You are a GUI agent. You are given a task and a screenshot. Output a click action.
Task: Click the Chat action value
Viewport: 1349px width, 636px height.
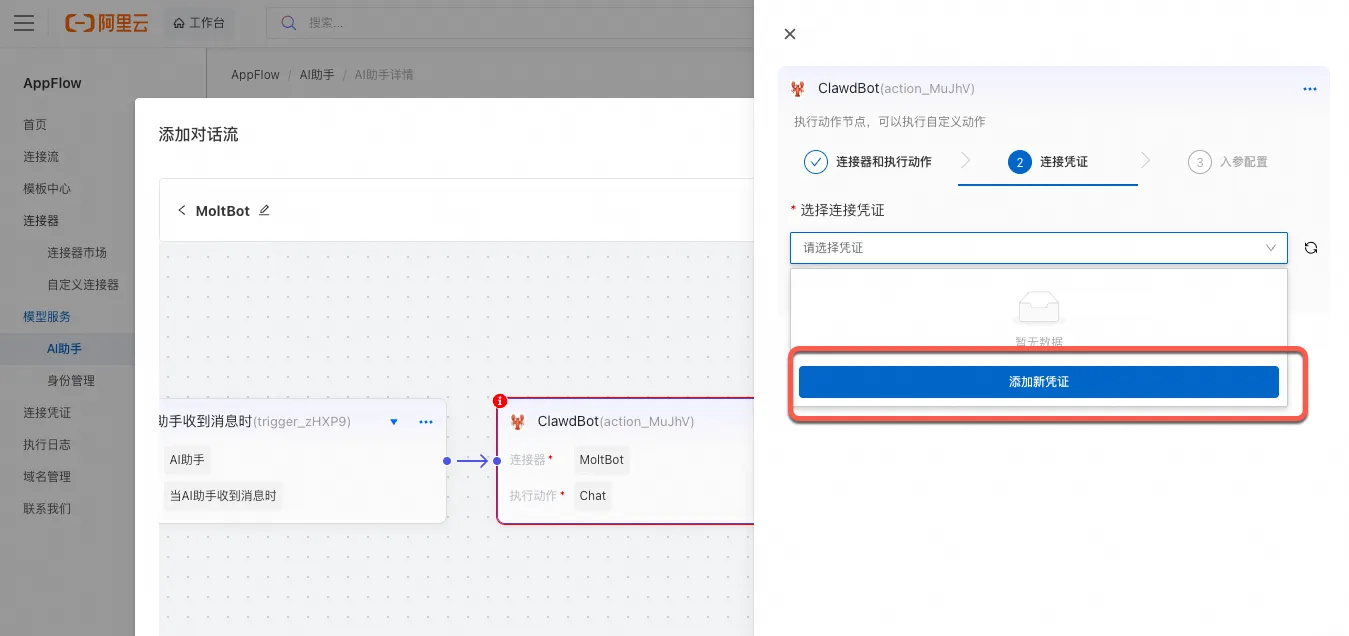click(593, 496)
